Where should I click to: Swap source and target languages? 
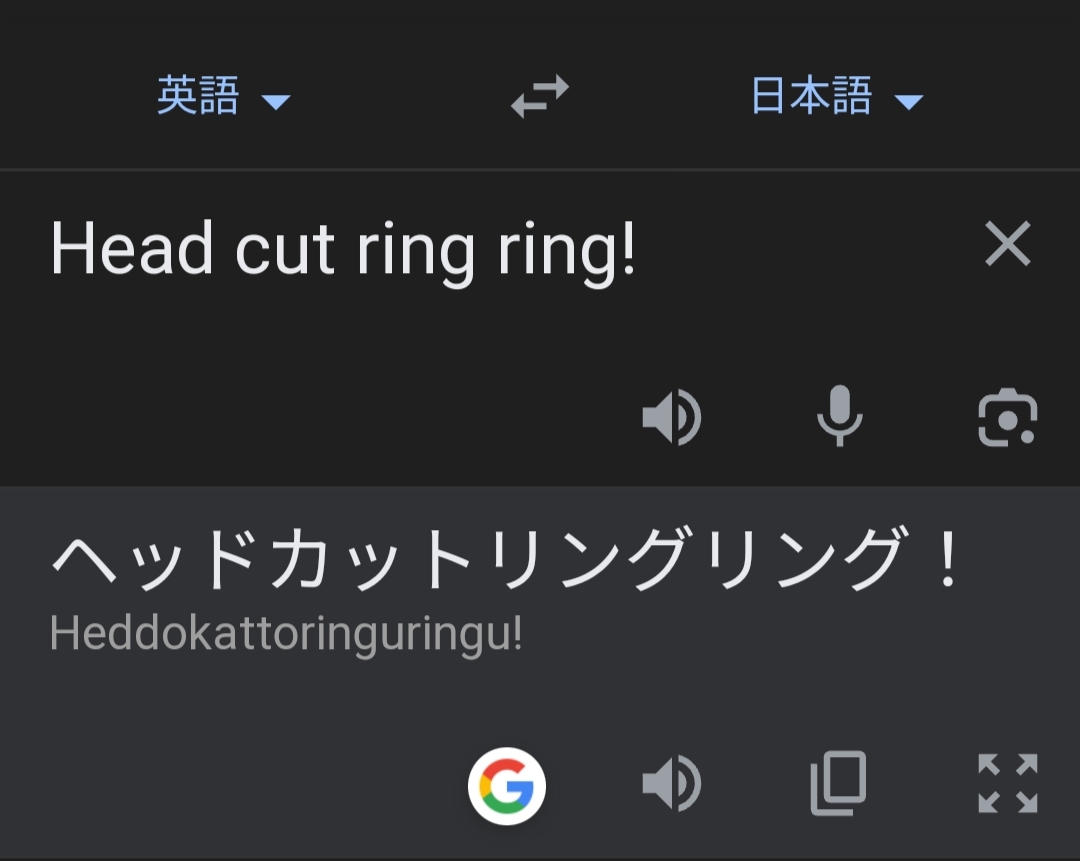(x=540, y=96)
